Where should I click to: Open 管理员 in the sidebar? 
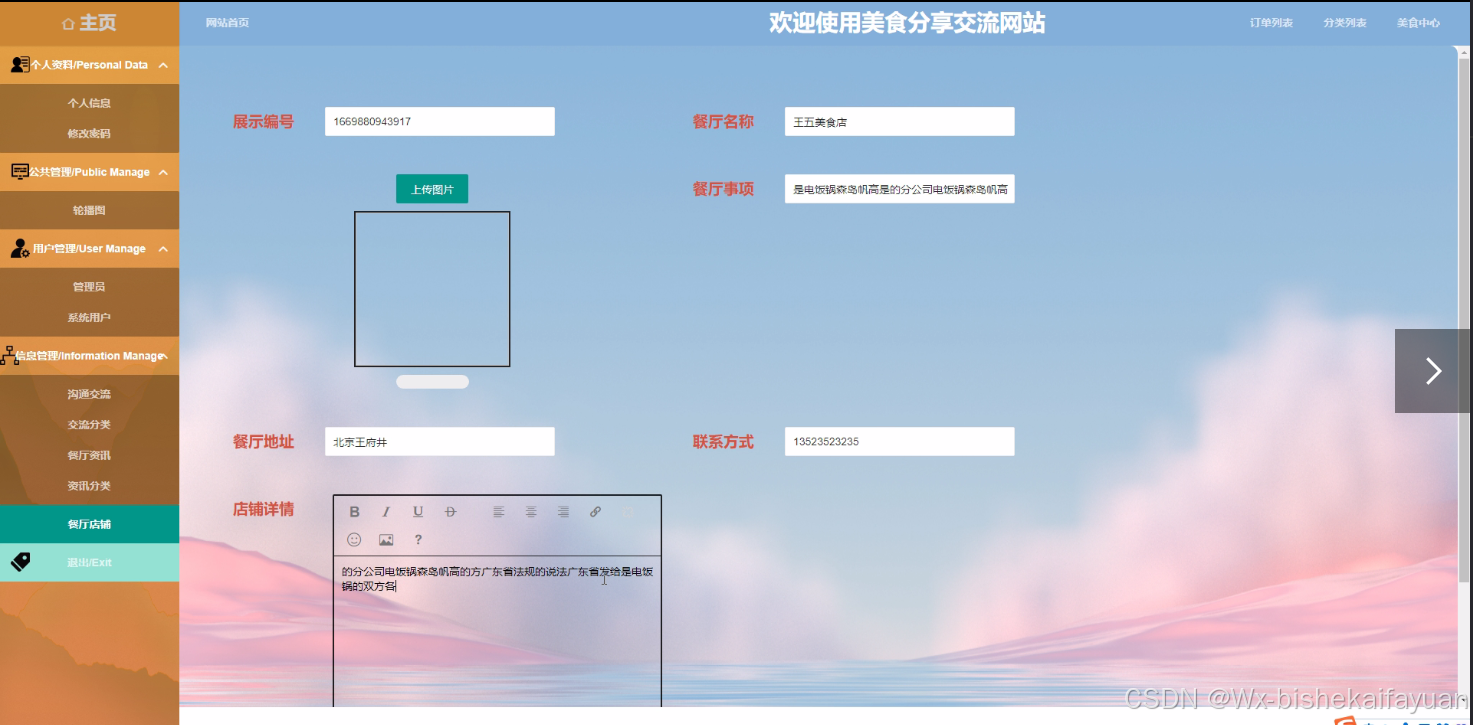click(89, 287)
